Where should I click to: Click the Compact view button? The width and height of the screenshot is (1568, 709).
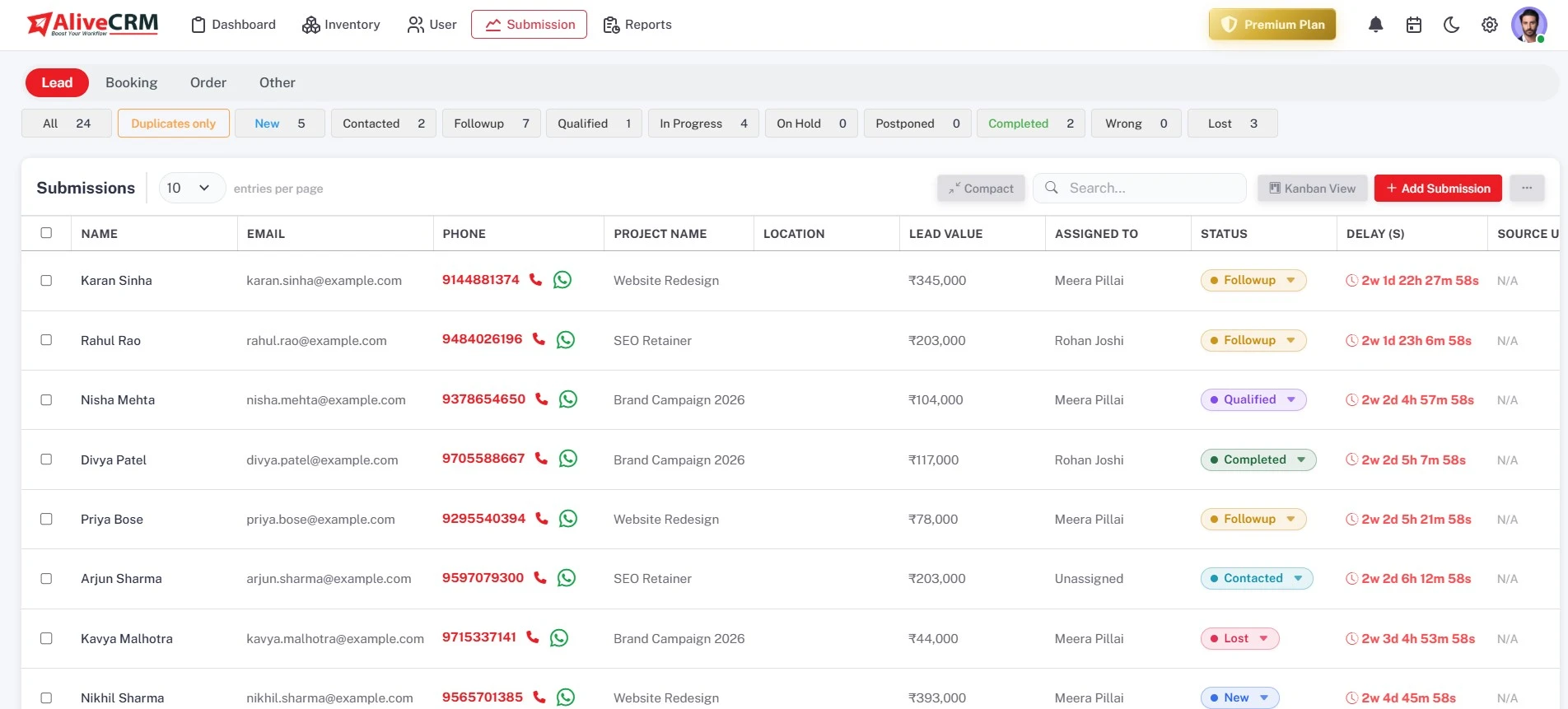982,188
